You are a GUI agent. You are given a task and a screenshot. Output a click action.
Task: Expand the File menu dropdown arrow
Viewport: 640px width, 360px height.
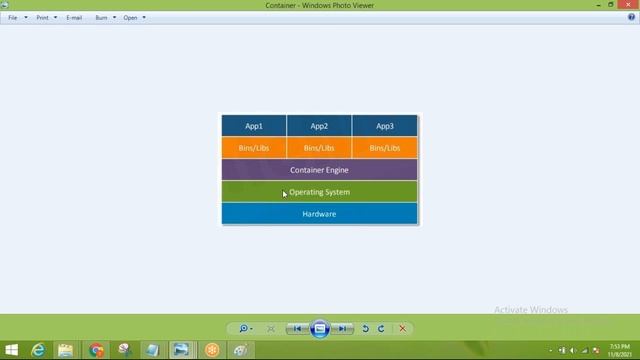click(26, 18)
